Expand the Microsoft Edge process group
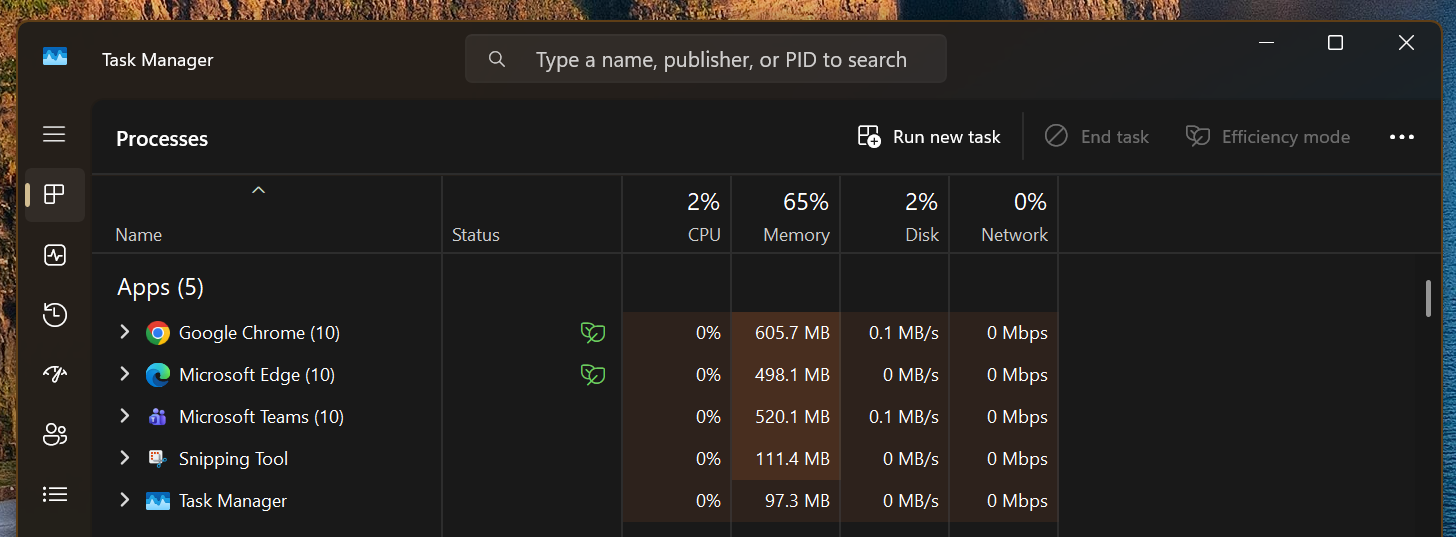Viewport: 1456px width, 537px height. (x=125, y=374)
